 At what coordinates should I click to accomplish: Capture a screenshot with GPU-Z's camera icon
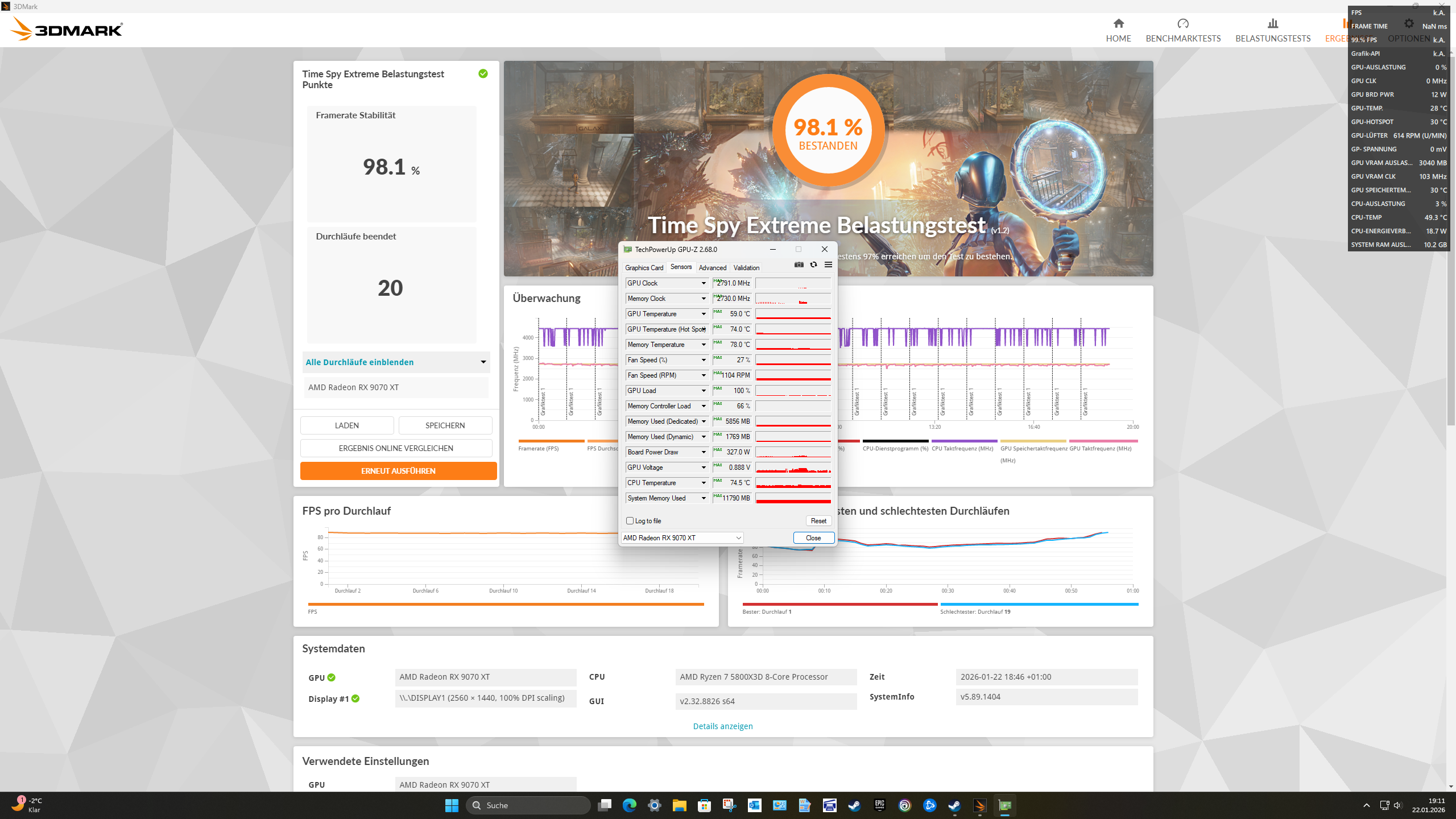[799, 264]
